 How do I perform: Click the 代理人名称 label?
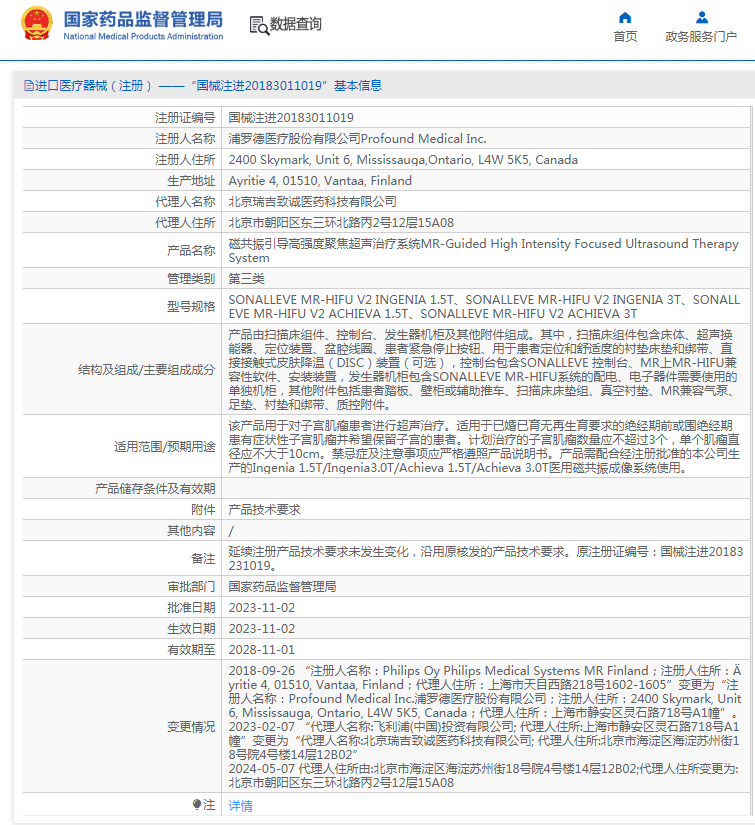point(185,202)
